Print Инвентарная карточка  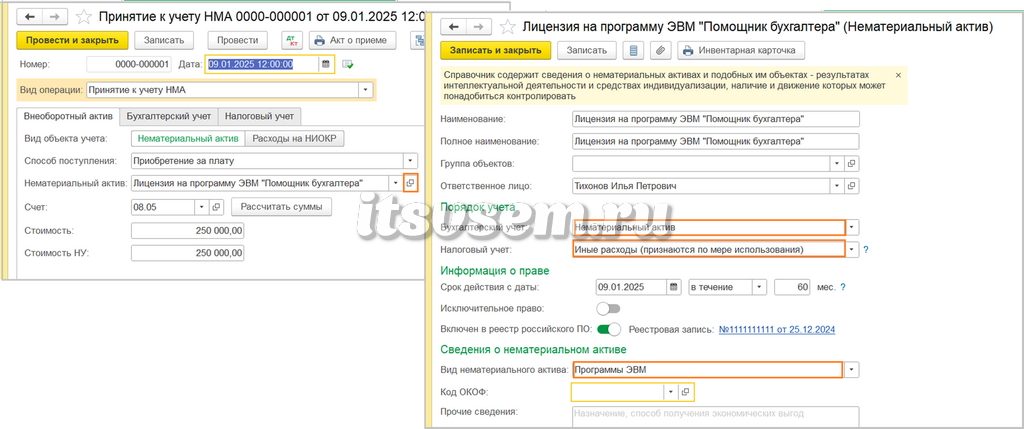click(741, 50)
